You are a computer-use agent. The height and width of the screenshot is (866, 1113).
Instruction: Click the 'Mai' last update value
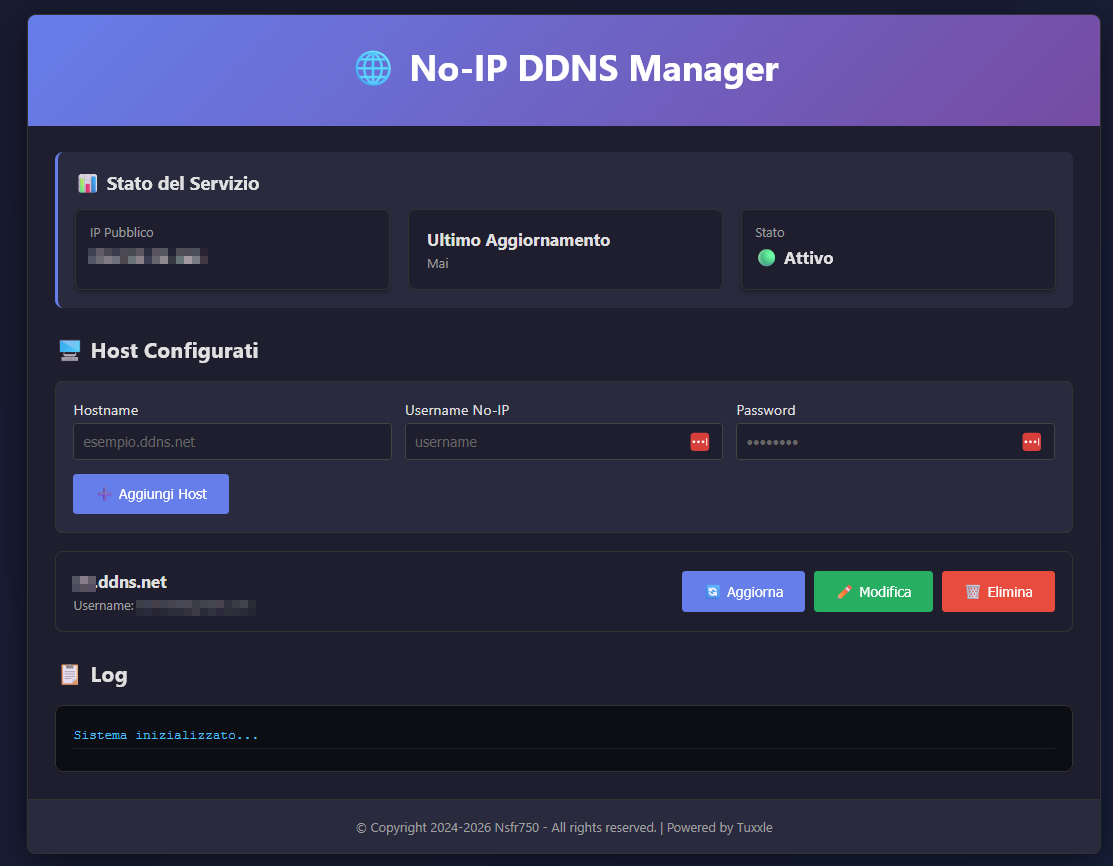[437, 263]
